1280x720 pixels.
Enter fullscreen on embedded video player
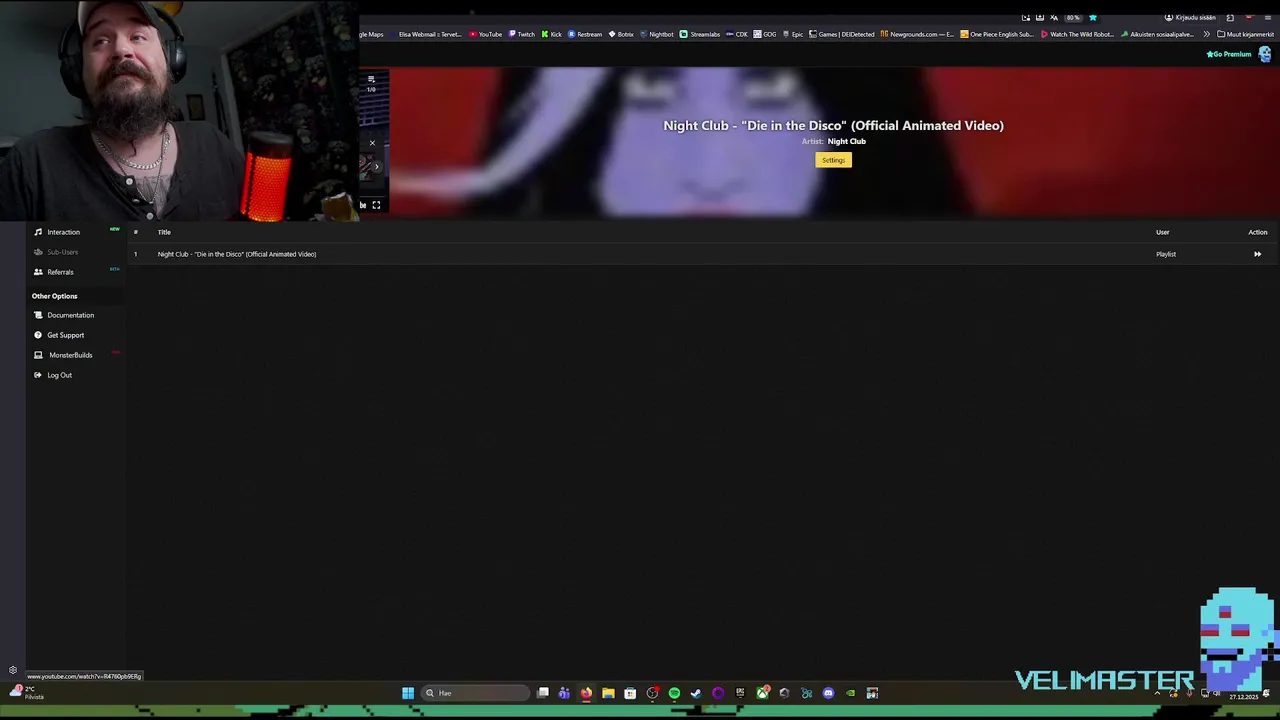click(376, 205)
